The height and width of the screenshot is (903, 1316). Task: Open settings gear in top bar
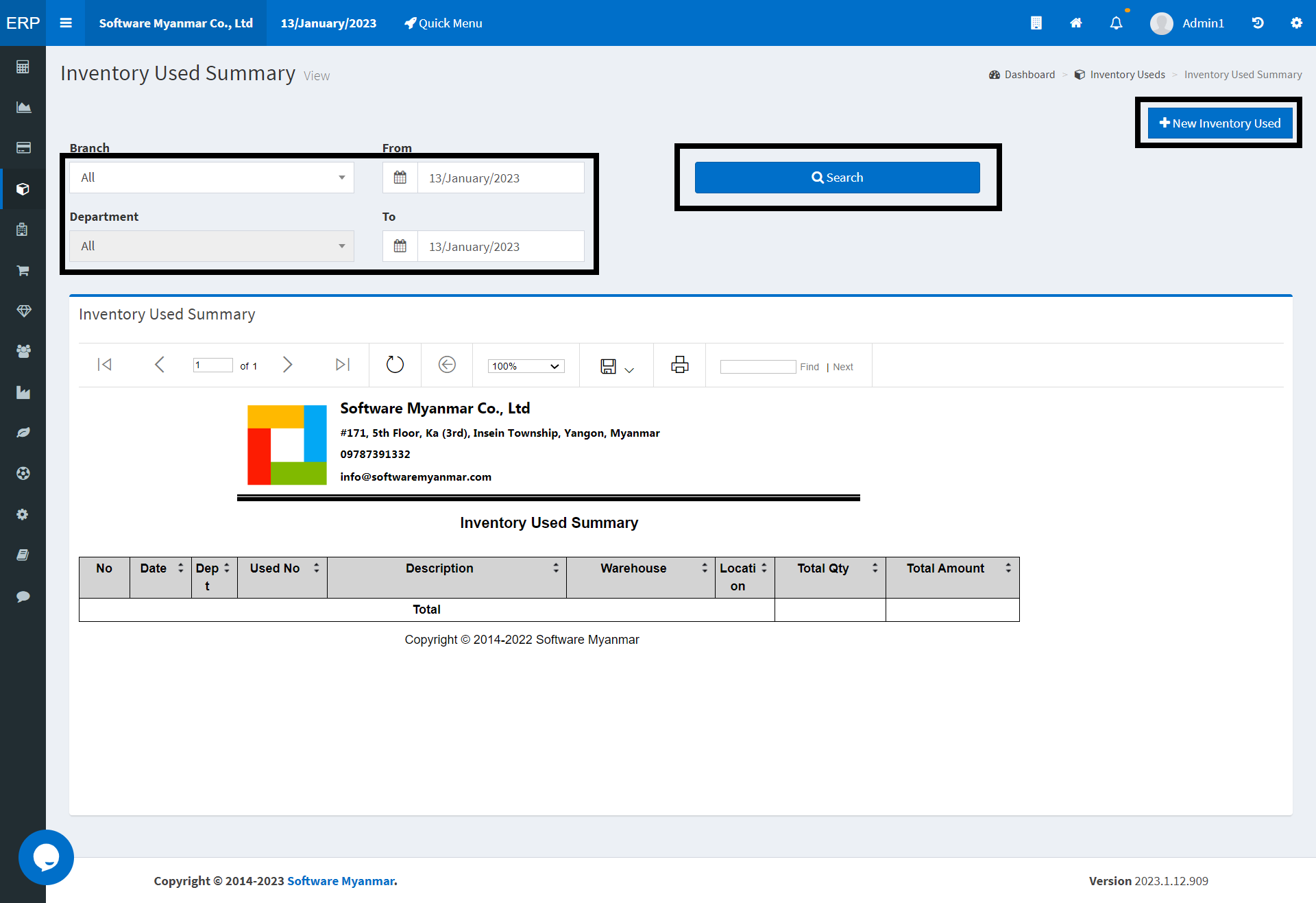pos(1296,23)
